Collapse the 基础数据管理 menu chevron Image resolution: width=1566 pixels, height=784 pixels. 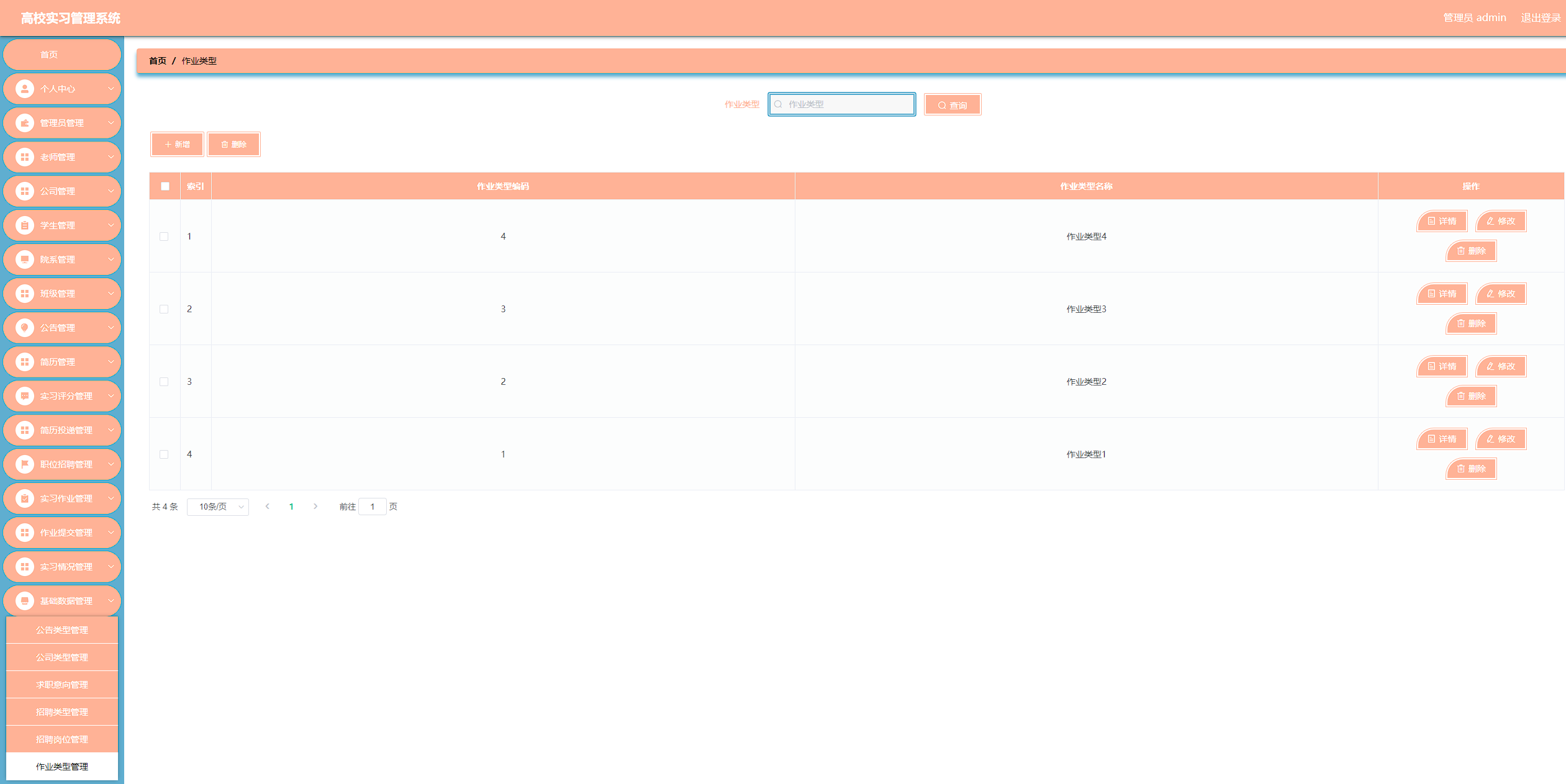[x=111, y=601]
